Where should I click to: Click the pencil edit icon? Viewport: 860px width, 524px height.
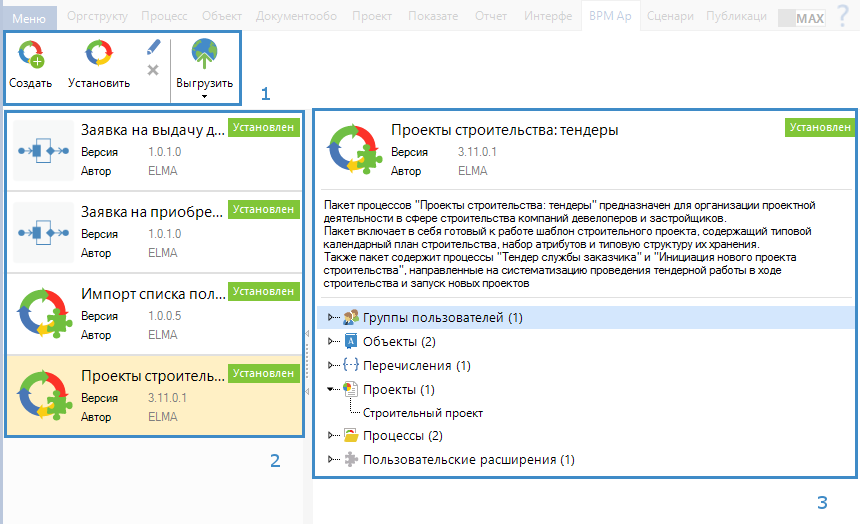tap(153, 47)
